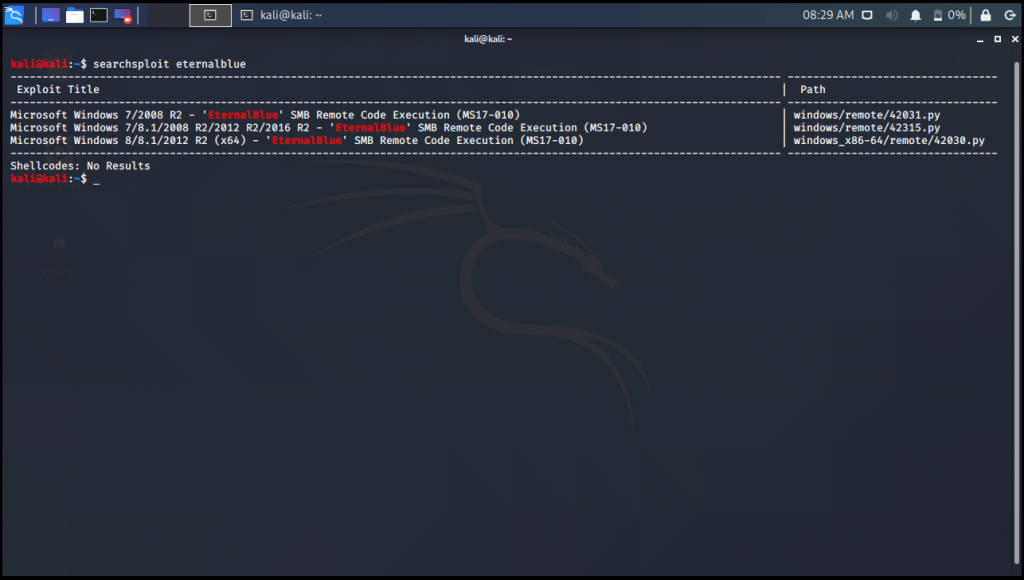Switch to the kali@kali: ~ taskbar item
Viewport: 1024px width, 580px height.
pyautogui.click(x=280, y=15)
